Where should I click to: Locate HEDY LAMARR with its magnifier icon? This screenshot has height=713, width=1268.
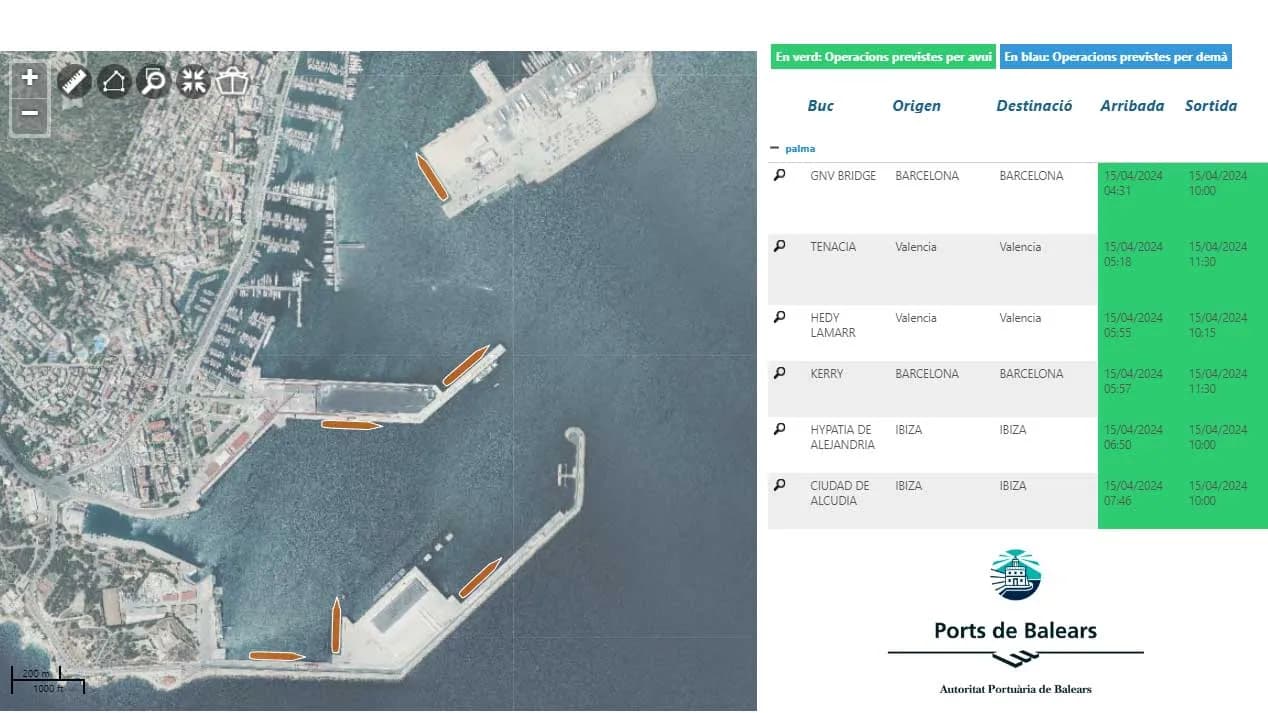tap(780, 317)
